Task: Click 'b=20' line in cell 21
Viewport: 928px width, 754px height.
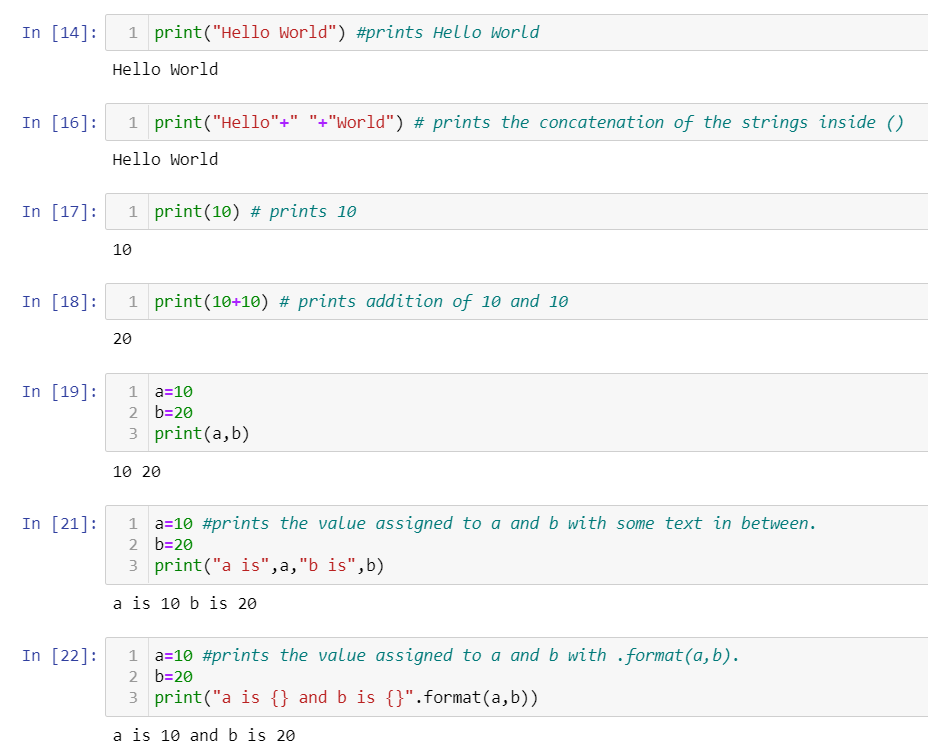Action: 173,544
